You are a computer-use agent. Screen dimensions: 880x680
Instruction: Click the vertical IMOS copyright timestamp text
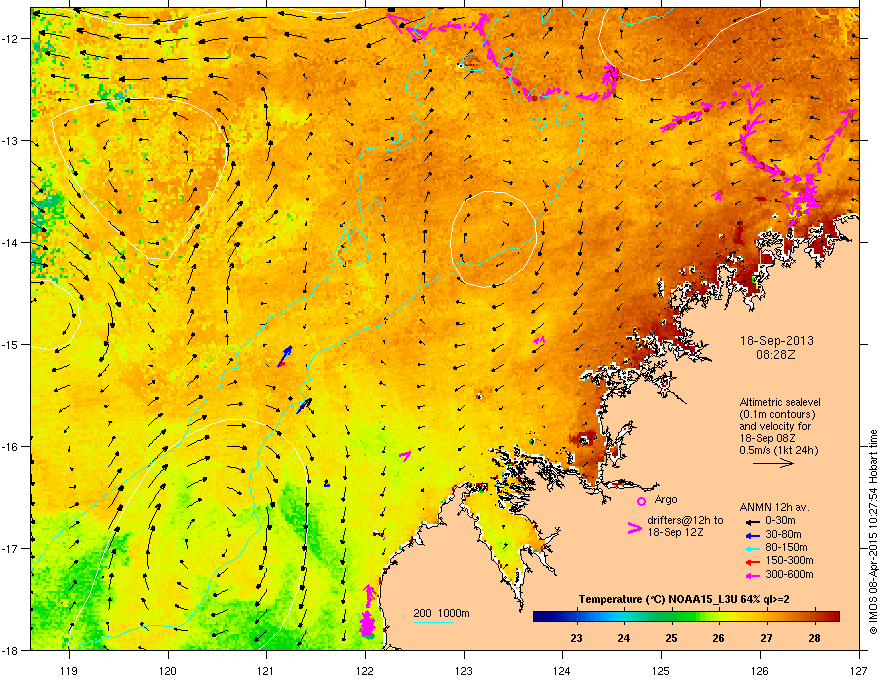873,532
